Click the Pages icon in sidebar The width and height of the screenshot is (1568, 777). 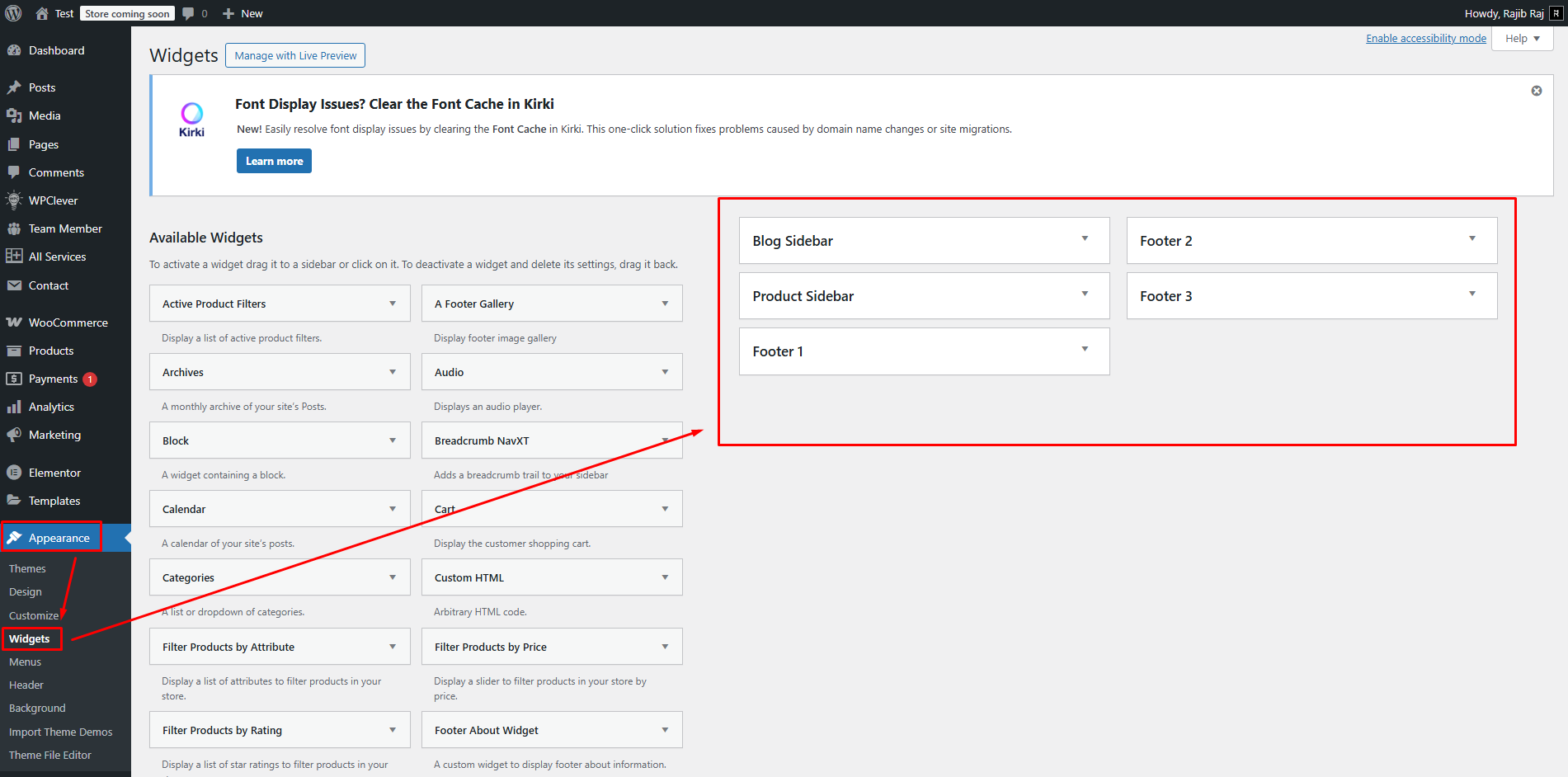coord(14,144)
